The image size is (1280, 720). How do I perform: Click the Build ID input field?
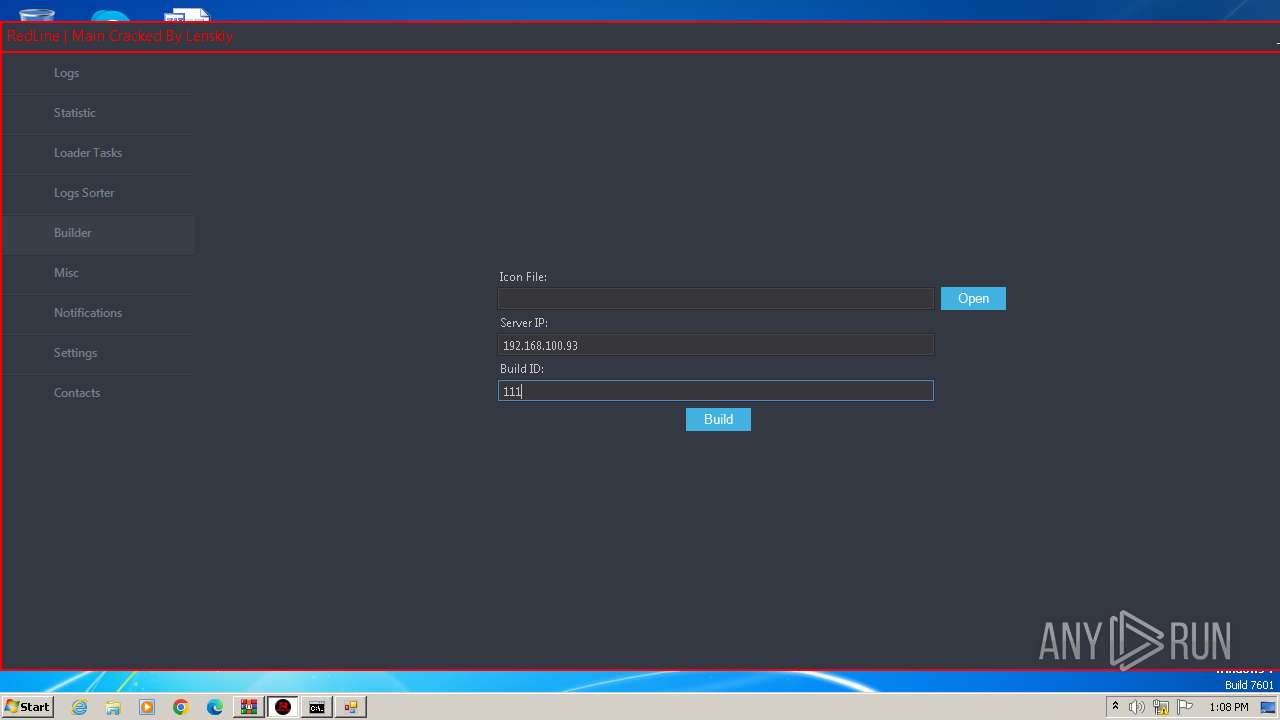(x=716, y=391)
